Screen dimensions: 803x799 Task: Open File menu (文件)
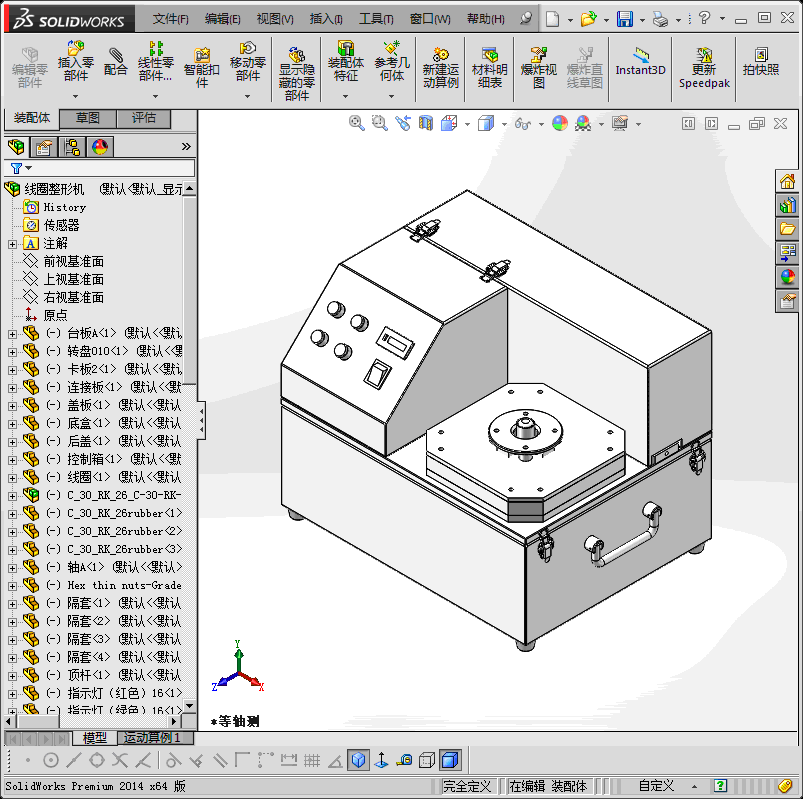171,19
